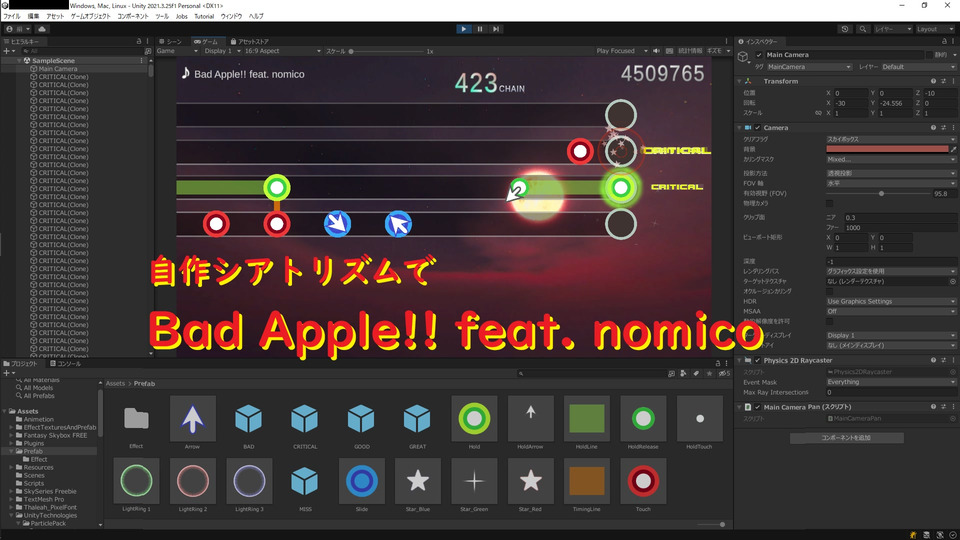Toggle the Hierarchy panel lock icon
Image resolution: width=960 pixels, height=540 pixels.
tap(139, 42)
